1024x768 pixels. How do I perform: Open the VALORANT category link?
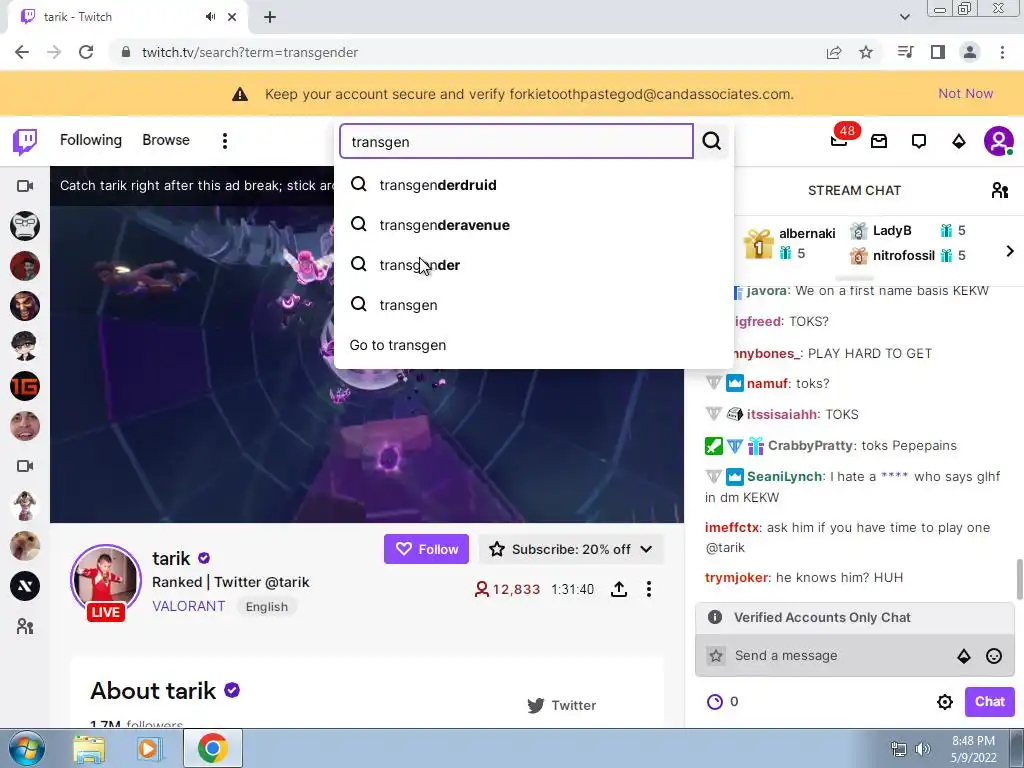coord(189,606)
